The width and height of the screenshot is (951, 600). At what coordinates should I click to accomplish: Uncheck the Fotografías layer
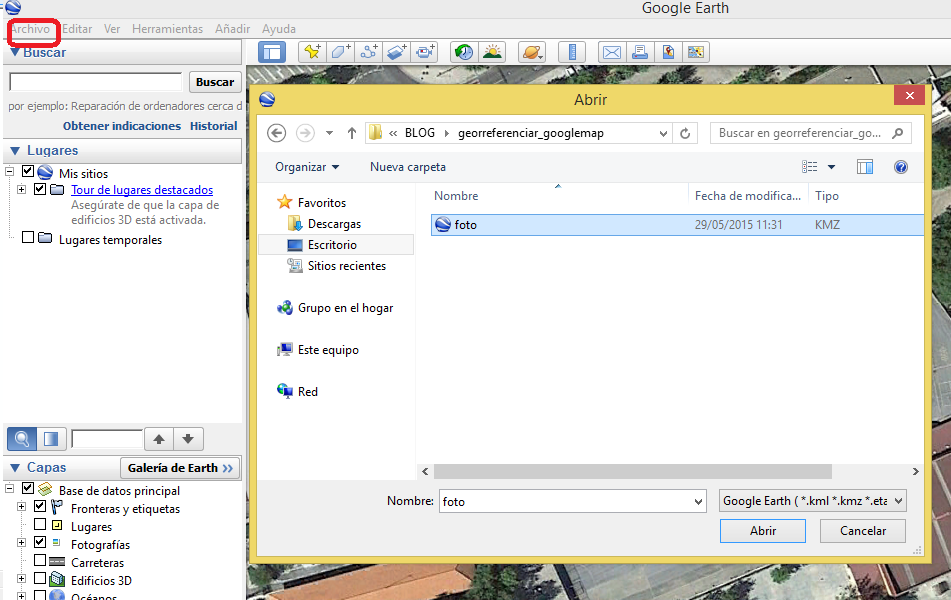pos(40,544)
